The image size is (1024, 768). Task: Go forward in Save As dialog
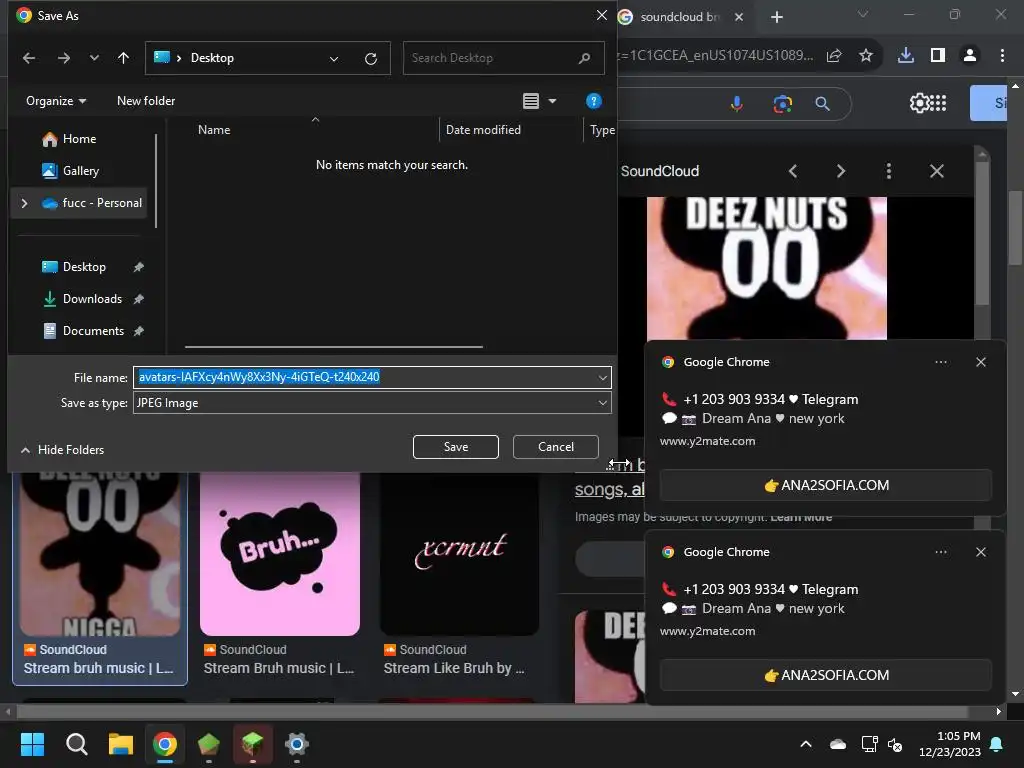(x=63, y=58)
